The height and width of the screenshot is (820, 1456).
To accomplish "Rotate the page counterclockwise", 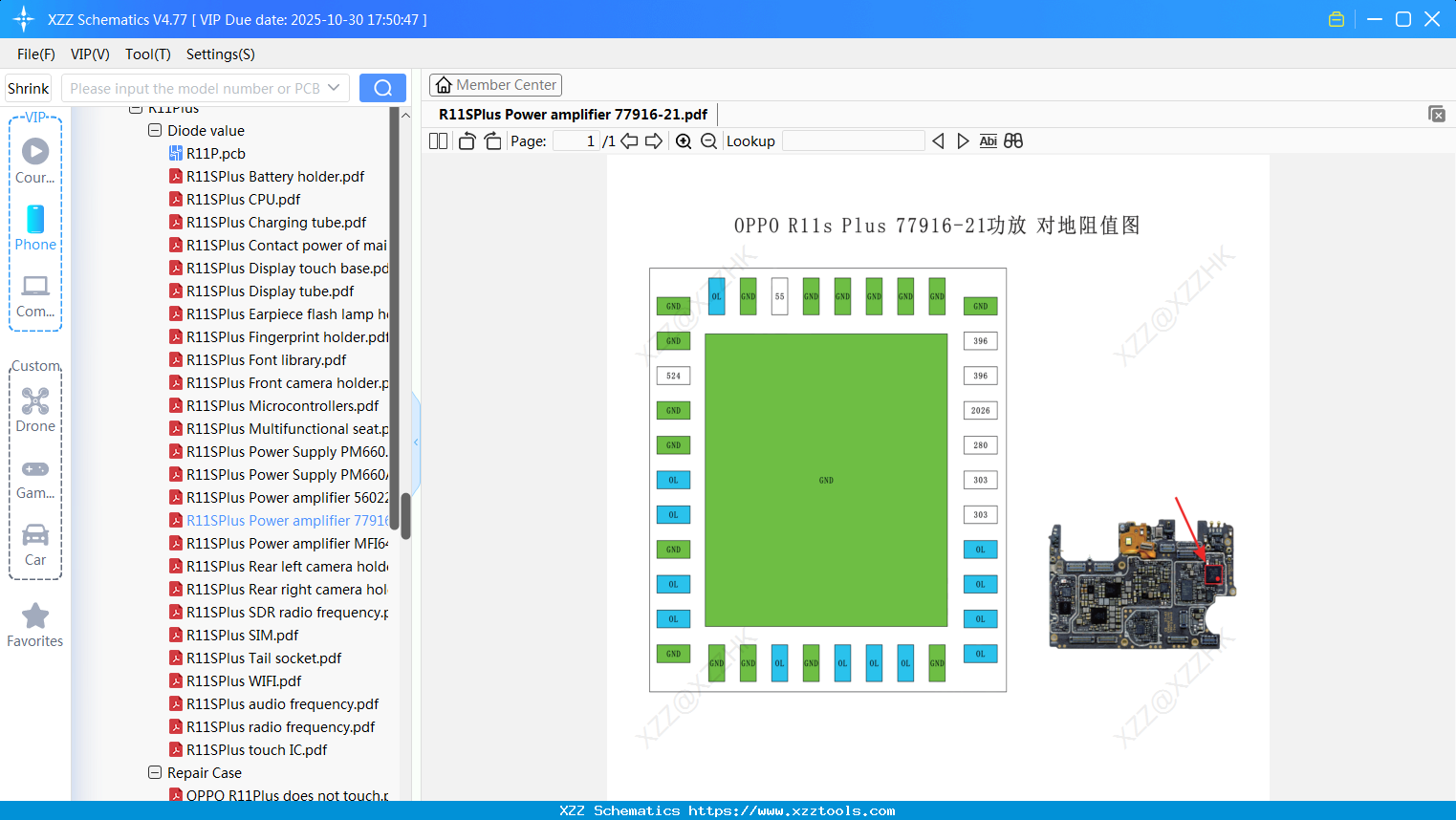I will coord(467,140).
